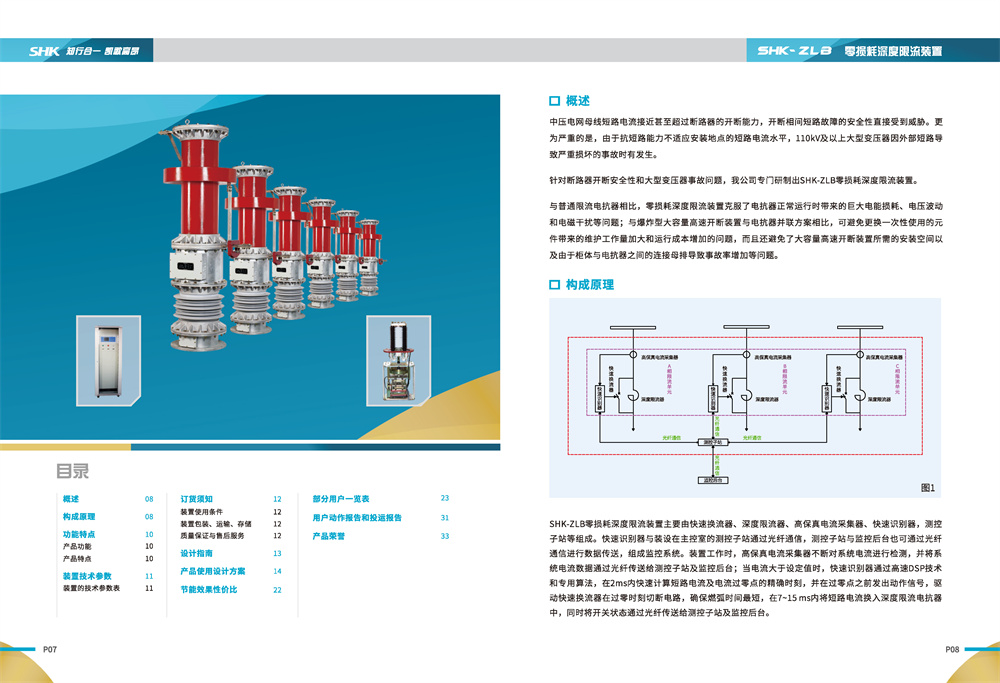
Task: Click the 图1 figure label
Action: click(928, 488)
